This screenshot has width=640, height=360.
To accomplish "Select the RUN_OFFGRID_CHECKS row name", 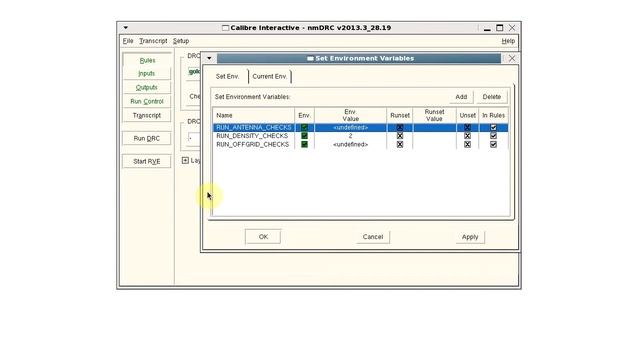I will click(x=252, y=144).
